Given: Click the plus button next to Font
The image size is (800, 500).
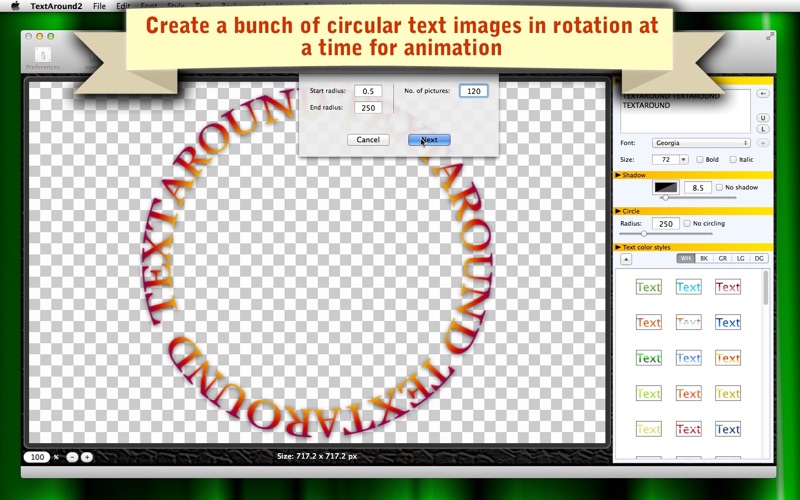Looking at the screenshot, I should [x=762, y=143].
